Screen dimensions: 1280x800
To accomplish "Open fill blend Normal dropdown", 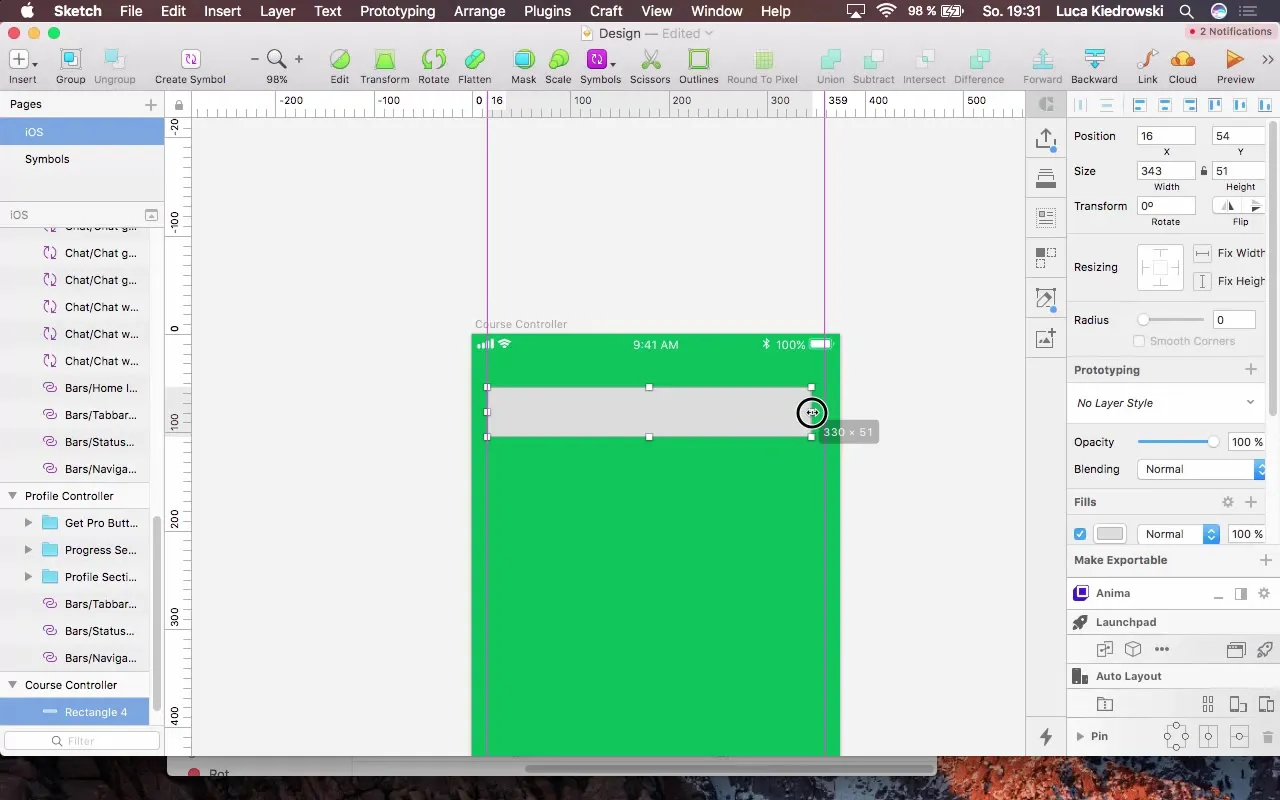I will [1178, 534].
